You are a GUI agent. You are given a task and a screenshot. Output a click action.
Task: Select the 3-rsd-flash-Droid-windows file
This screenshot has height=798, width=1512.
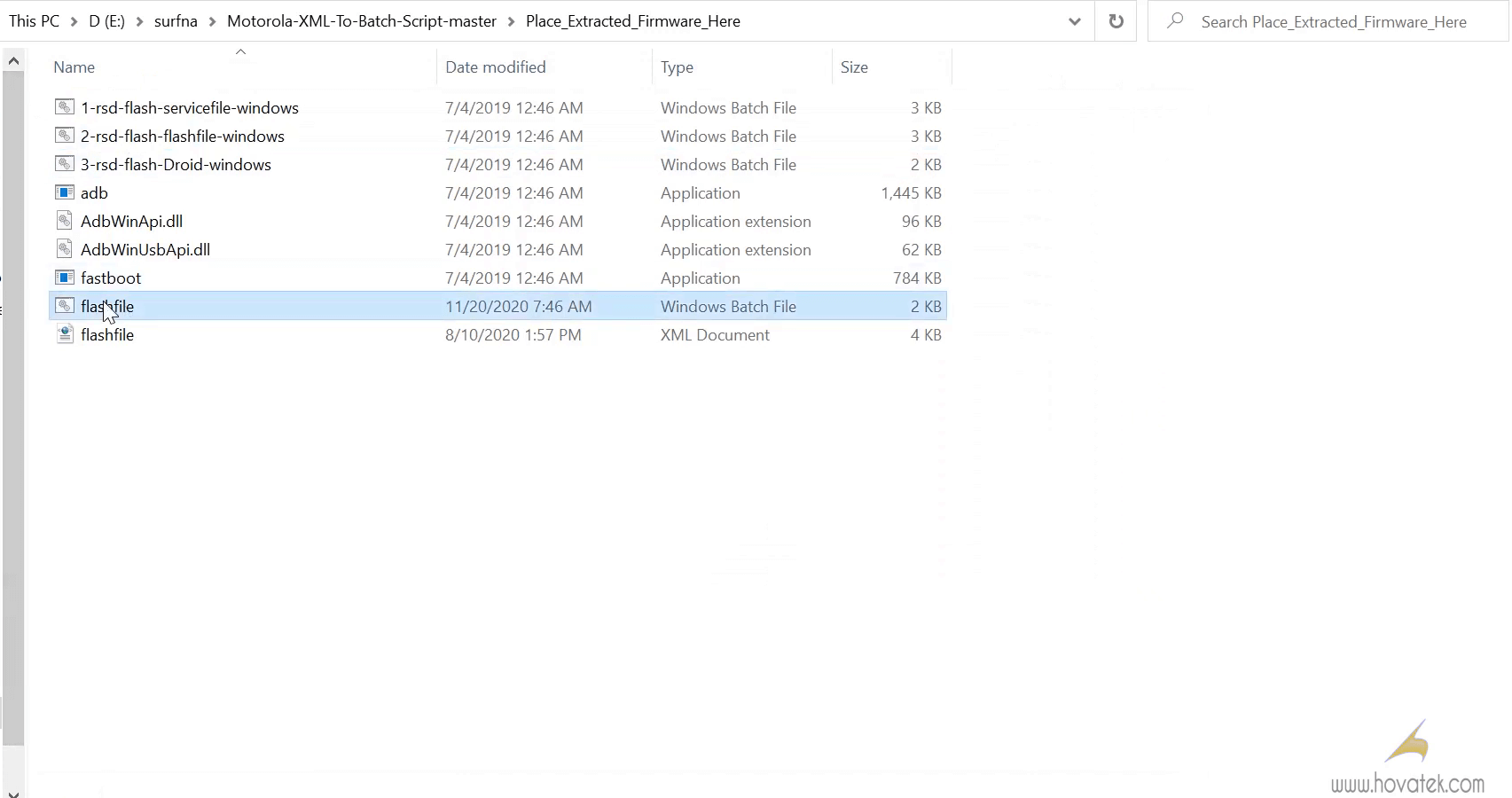[x=176, y=164]
